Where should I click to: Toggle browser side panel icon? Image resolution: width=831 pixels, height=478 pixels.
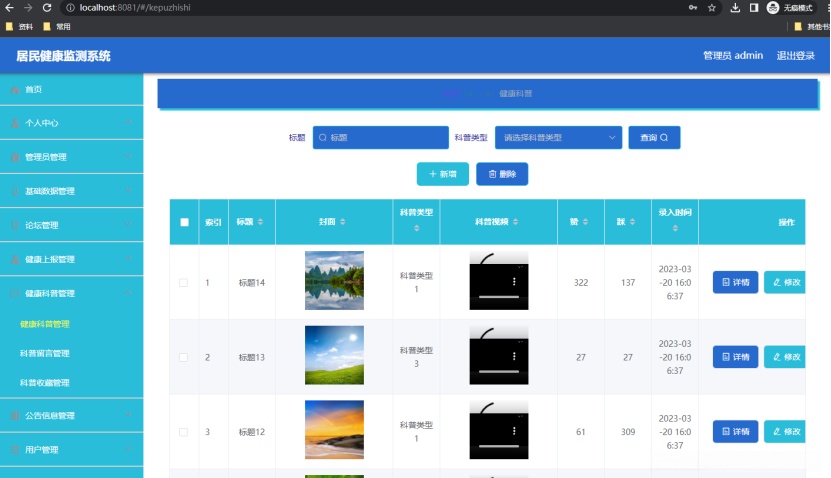754,7
